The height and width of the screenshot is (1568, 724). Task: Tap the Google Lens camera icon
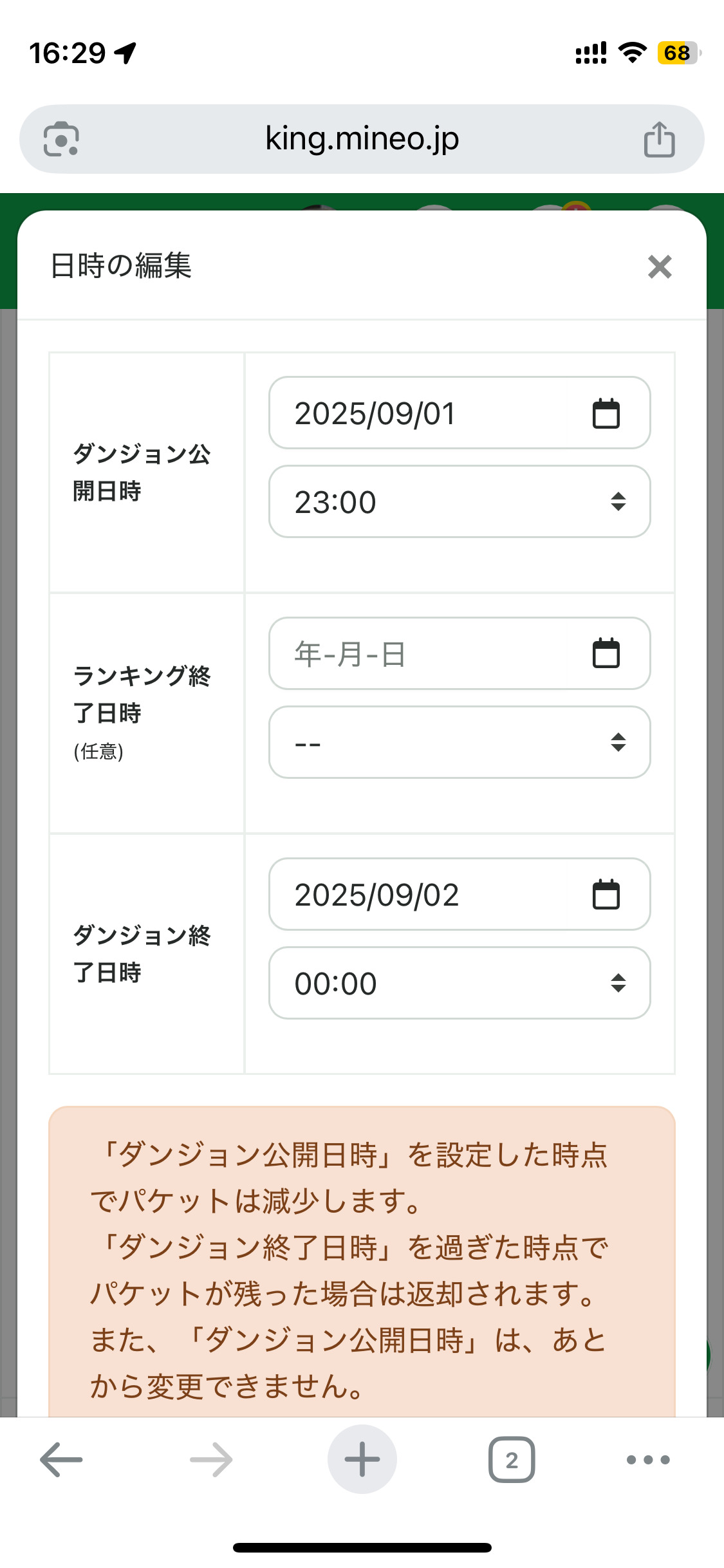pyautogui.click(x=61, y=139)
